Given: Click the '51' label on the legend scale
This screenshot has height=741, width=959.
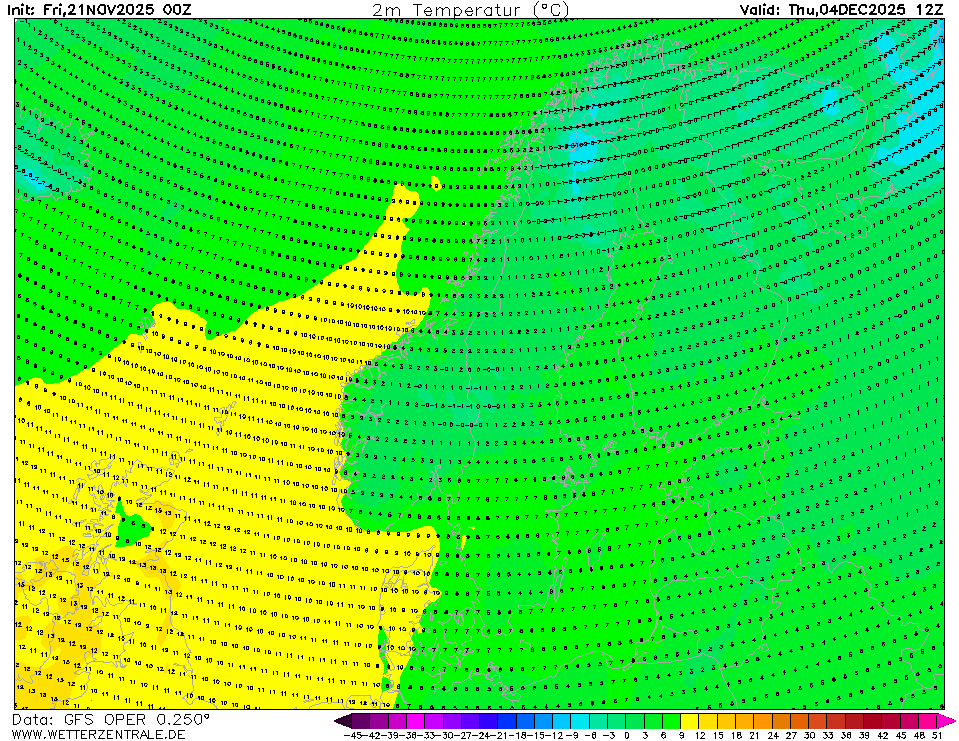Looking at the screenshot, I should coord(937,735).
